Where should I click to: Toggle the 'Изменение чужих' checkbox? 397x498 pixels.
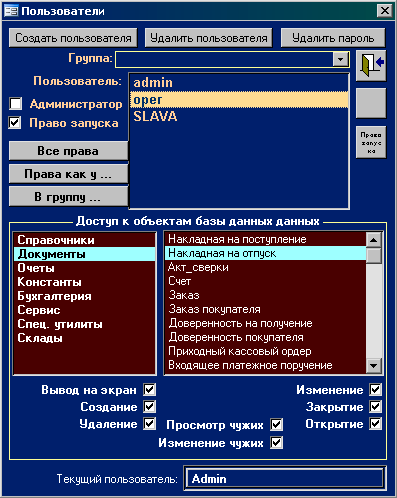click(x=276, y=443)
